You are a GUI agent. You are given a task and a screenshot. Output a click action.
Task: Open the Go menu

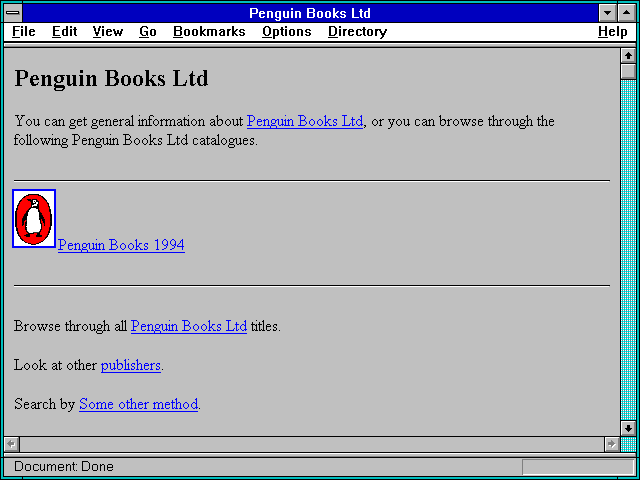coord(148,31)
